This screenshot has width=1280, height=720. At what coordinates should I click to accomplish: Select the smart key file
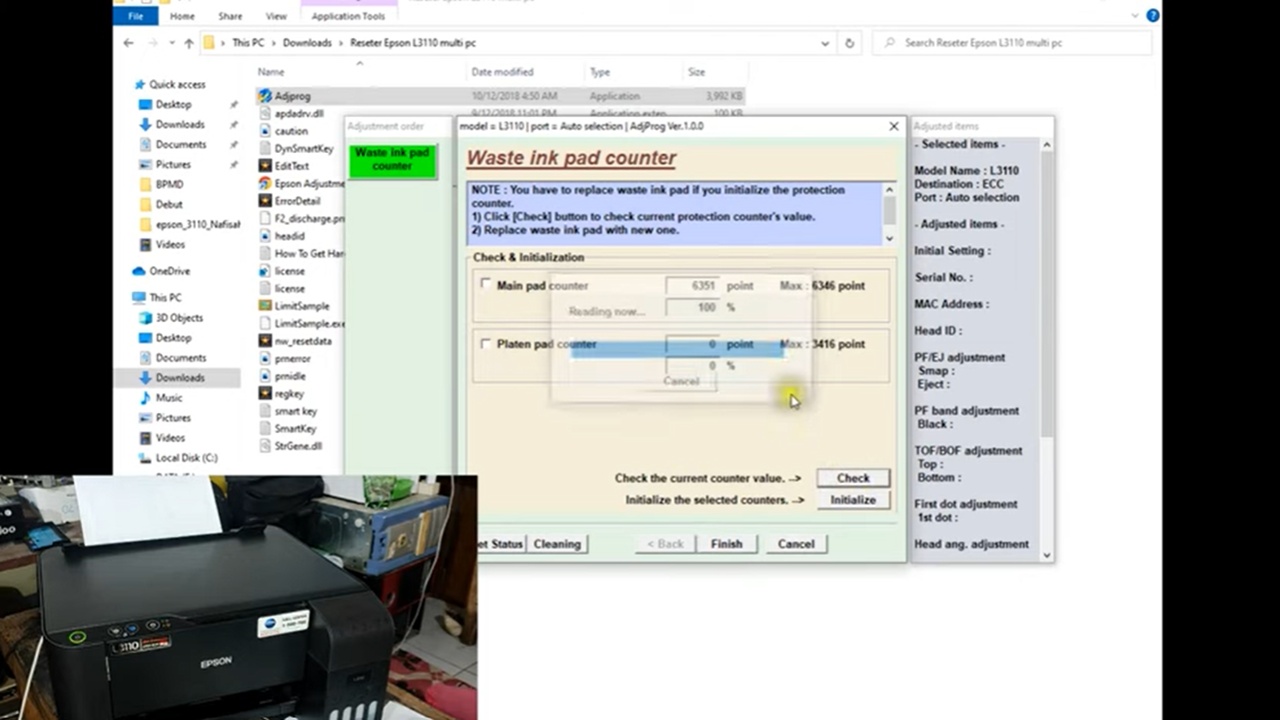[295, 411]
